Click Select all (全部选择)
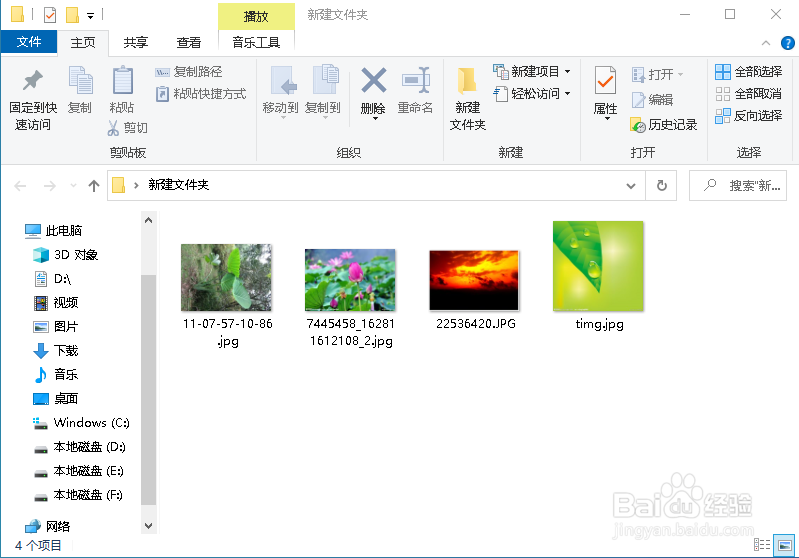This screenshot has height=558, width=799. (x=749, y=72)
